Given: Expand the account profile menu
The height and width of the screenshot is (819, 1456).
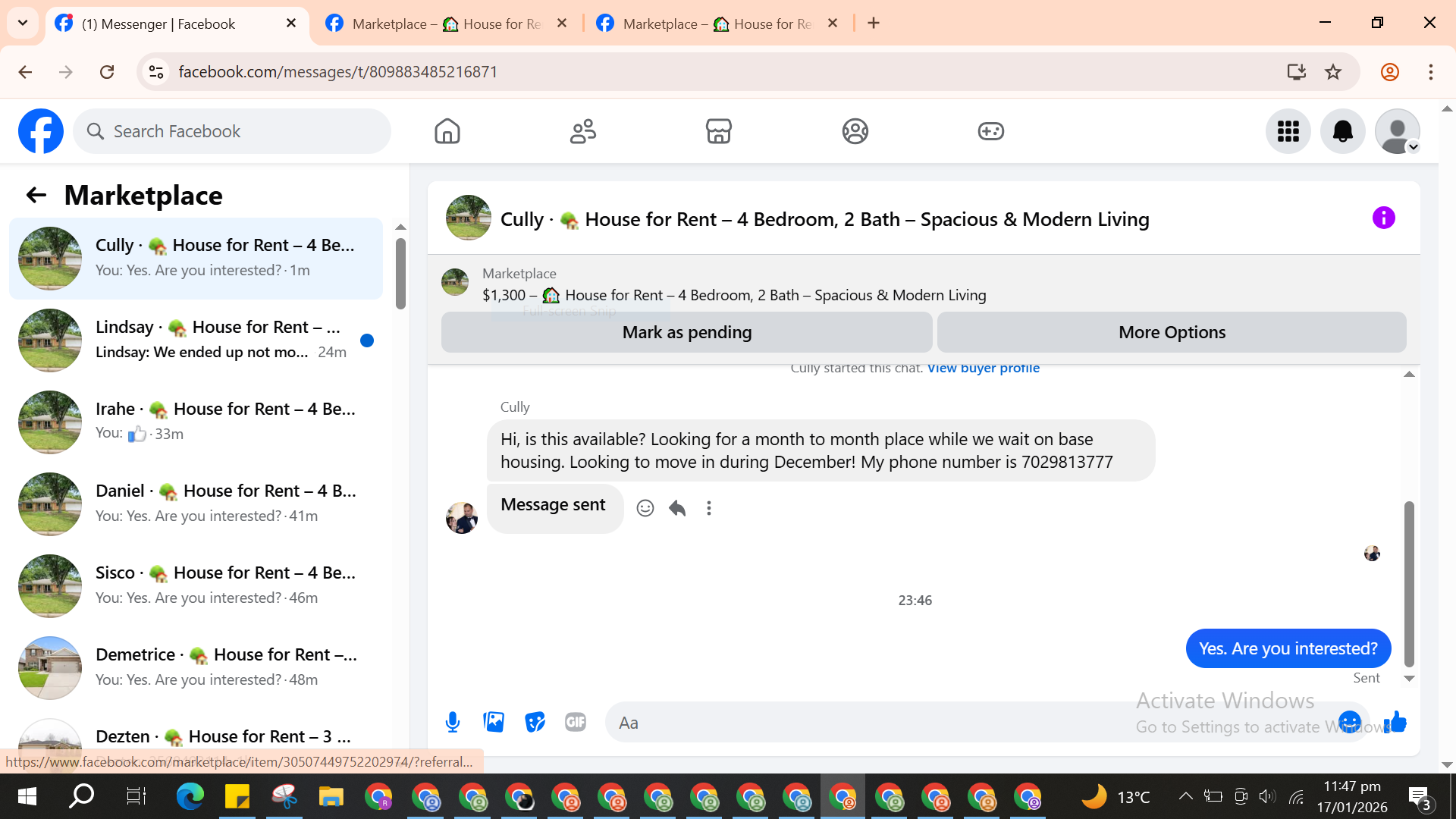Looking at the screenshot, I should (x=1397, y=131).
